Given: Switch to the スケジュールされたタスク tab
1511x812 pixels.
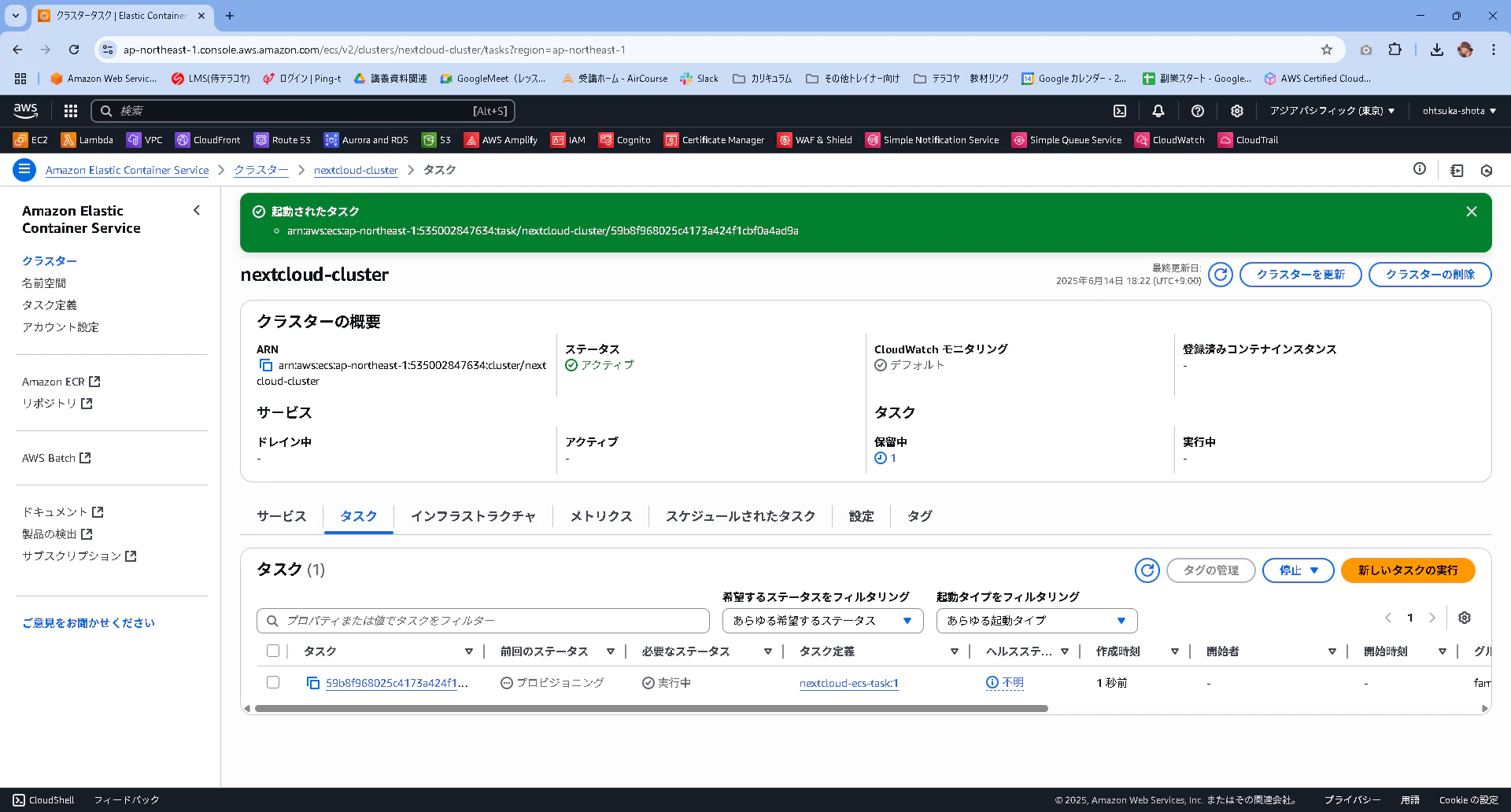Looking at the screenshot, I should (741, 516).
